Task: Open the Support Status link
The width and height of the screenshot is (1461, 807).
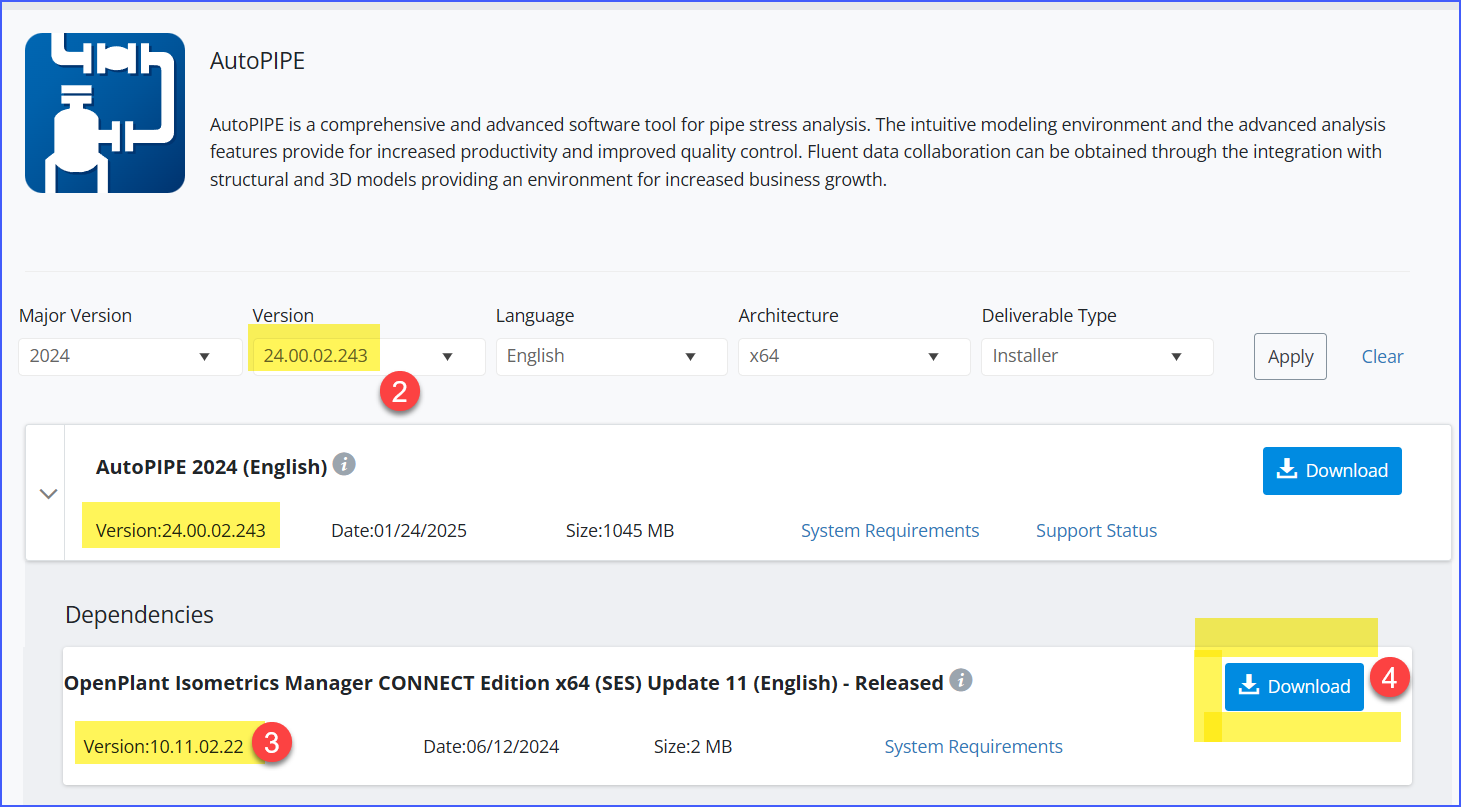Action: pos(1096,531)
